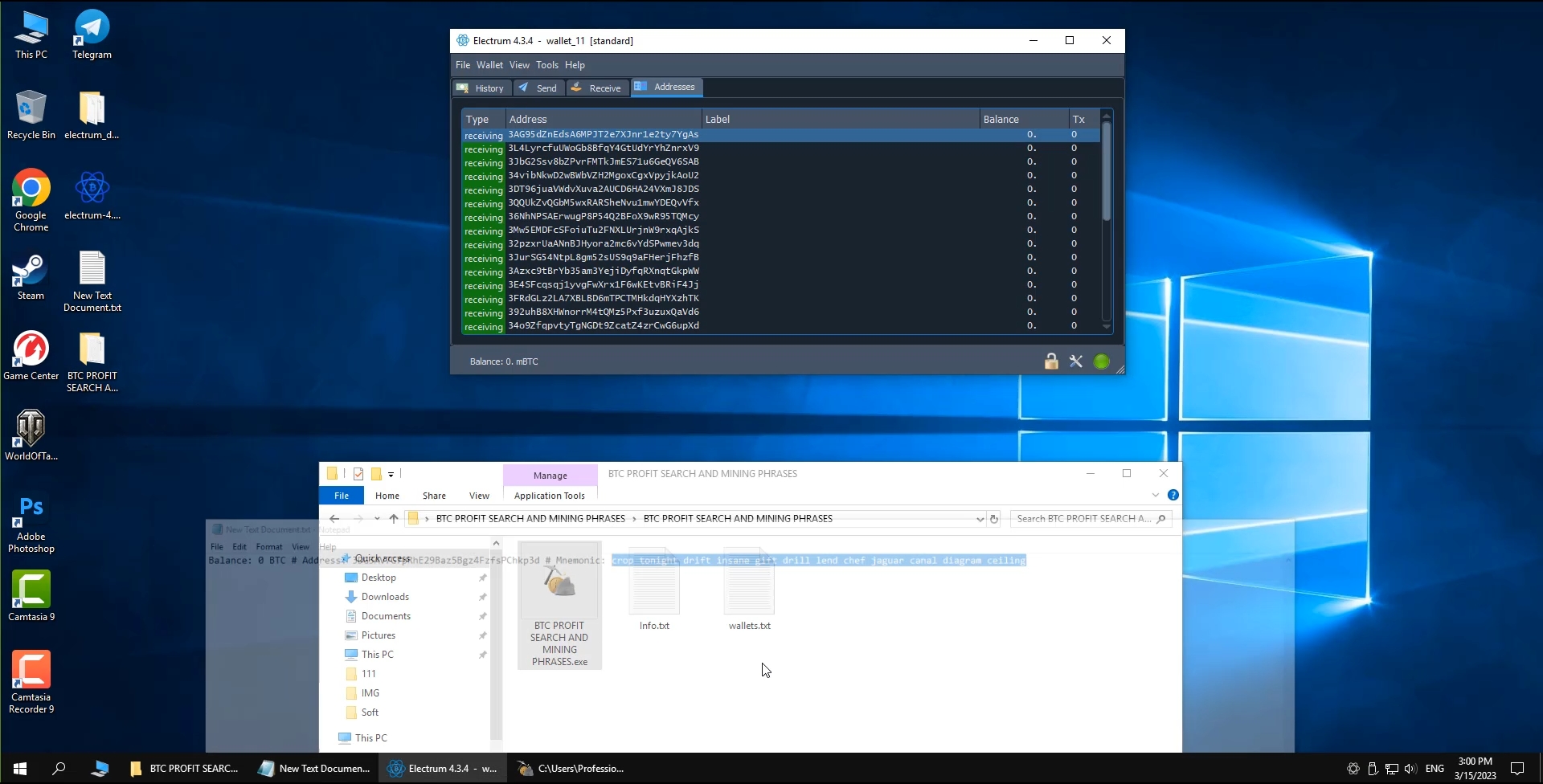The width and height of the screenshot is (1543, 784).
Task: Click Camtasia 9 desktop icon
Action: point(31,595)
